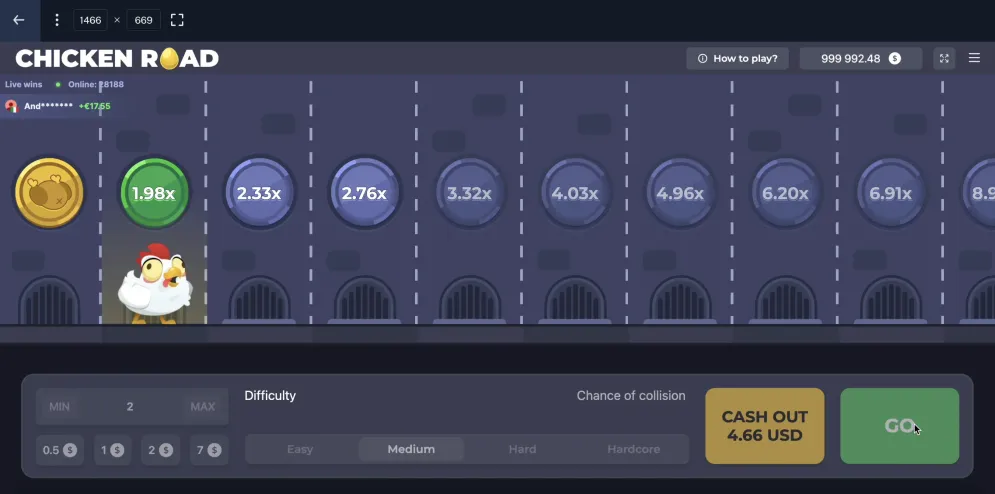Cash out 4.66 USD
Image resolution: width=995 pixels, height=494 pixels.
tap(765, 426)
